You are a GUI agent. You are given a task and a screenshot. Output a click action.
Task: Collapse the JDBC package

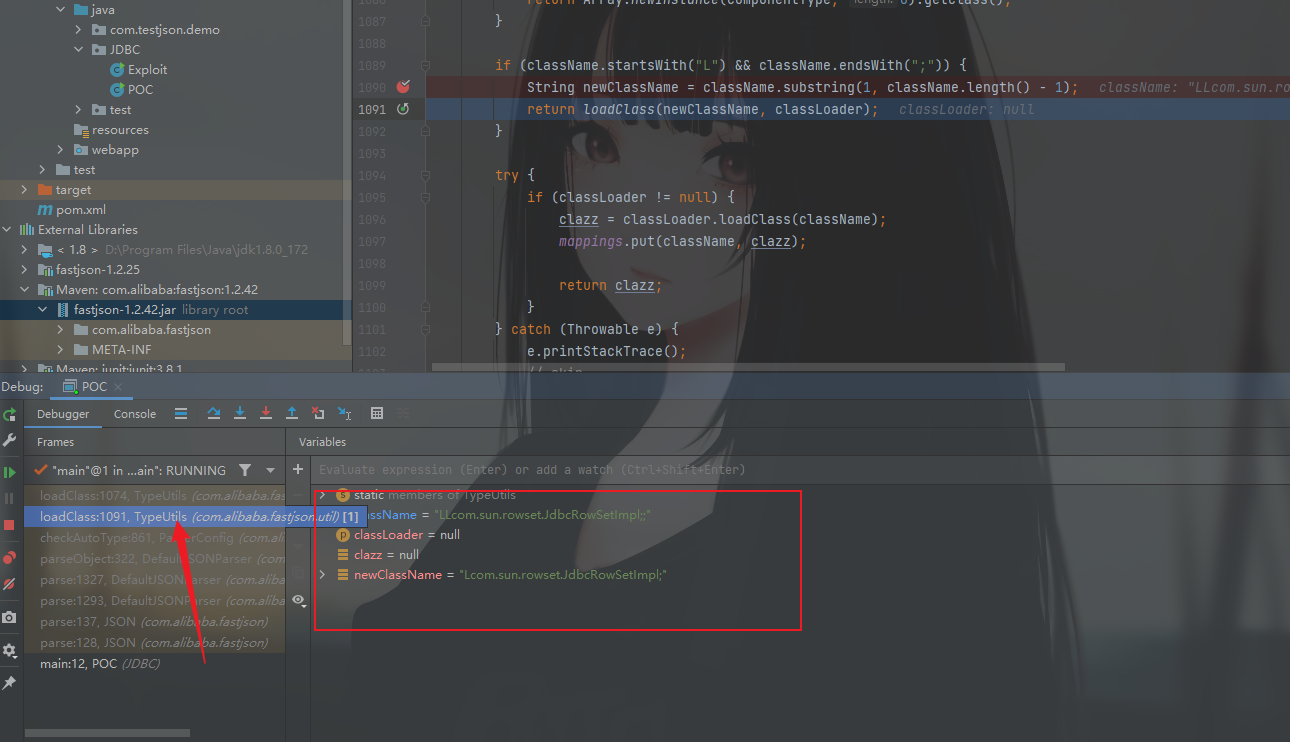79,50
